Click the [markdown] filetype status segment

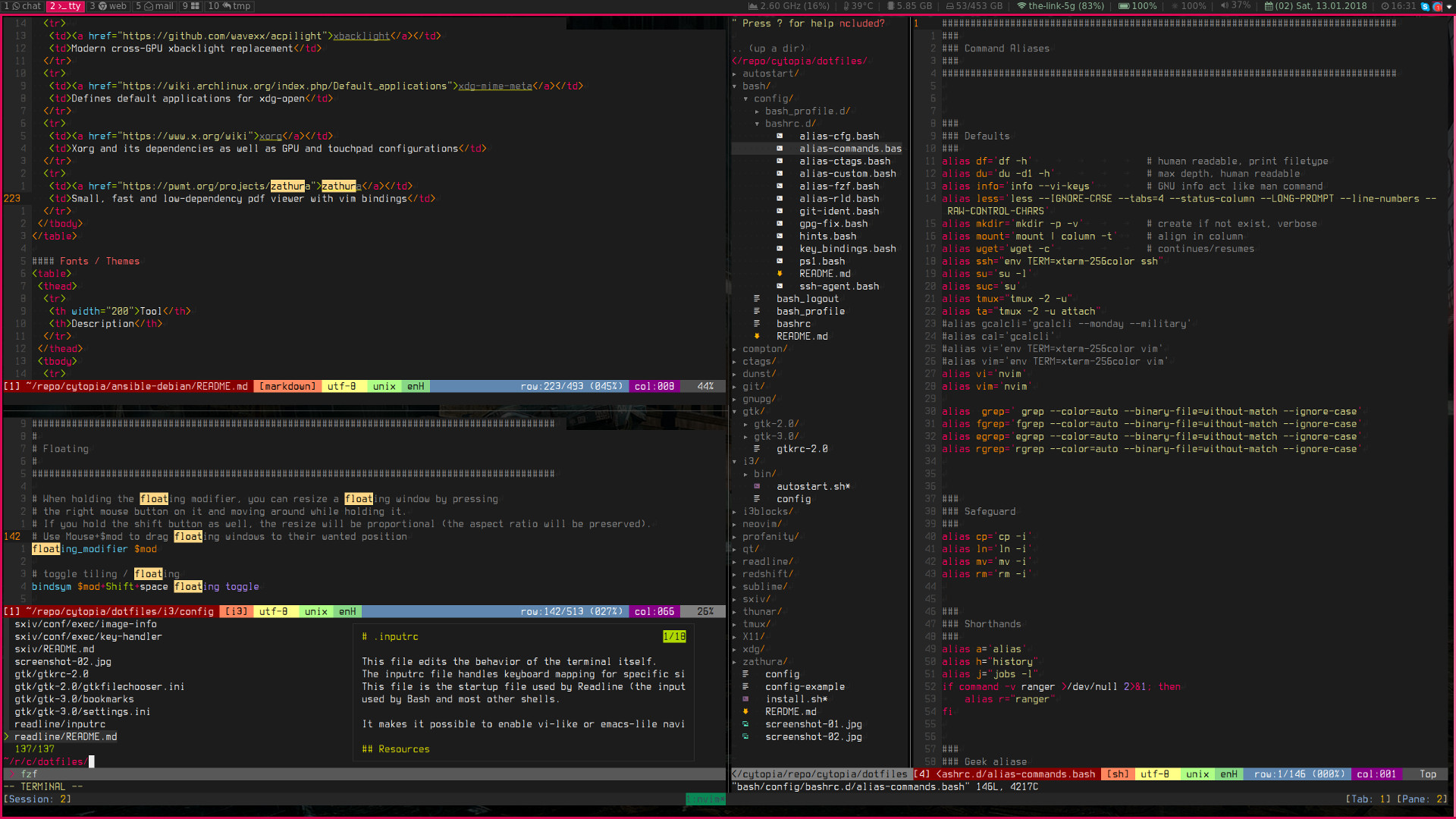[287, 387]
